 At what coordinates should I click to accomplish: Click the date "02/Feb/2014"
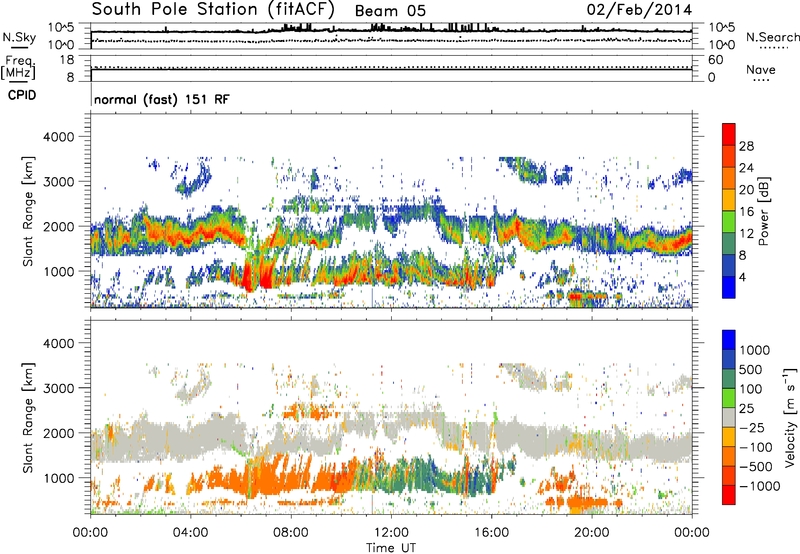(x=639, y=10)
